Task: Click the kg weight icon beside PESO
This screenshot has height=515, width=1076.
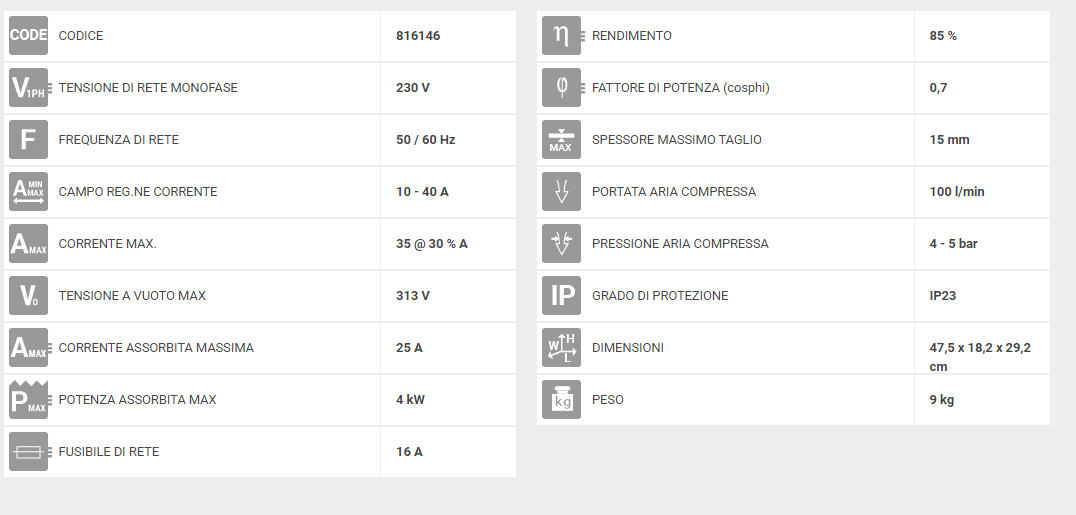Action: click(561, 400)
